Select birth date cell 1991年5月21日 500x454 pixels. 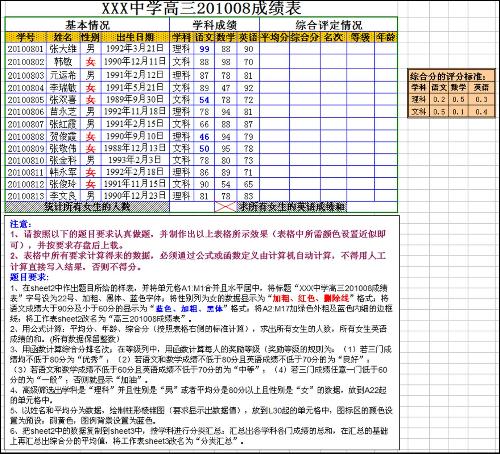click(135, 88)
